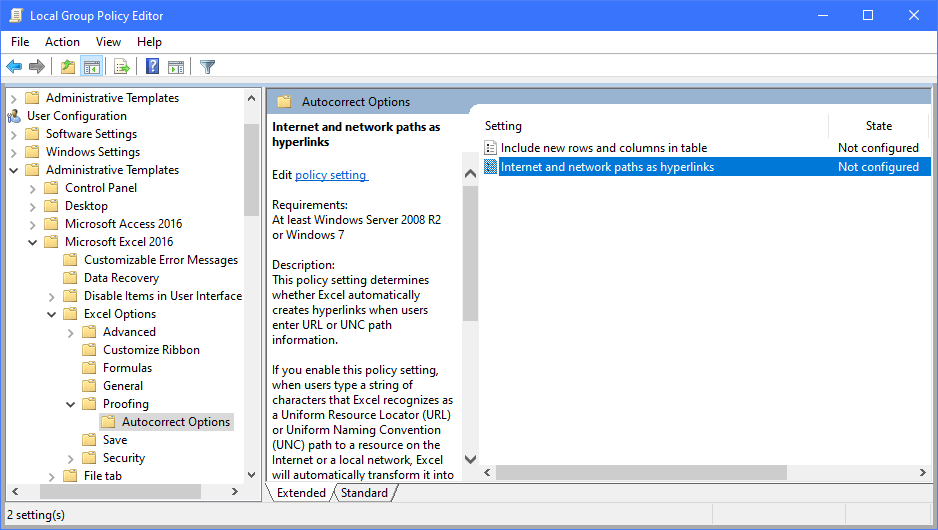Expand the Desktop node

pyautogui.click(x=33, y=206)
